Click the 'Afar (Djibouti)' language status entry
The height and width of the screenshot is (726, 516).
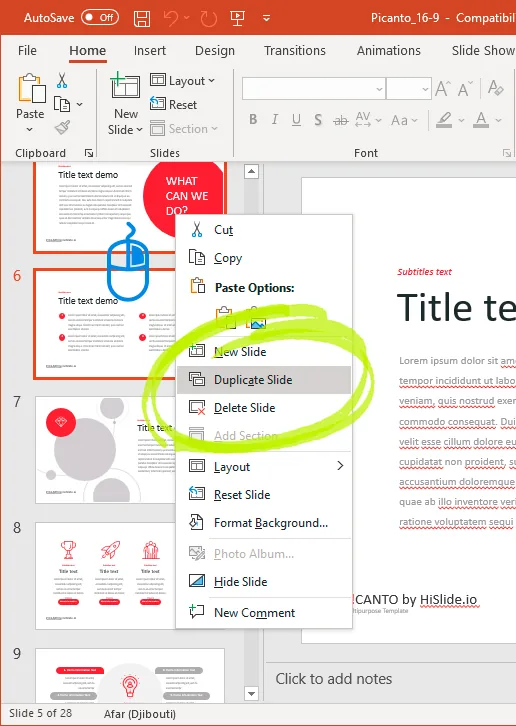coord(140,713)
